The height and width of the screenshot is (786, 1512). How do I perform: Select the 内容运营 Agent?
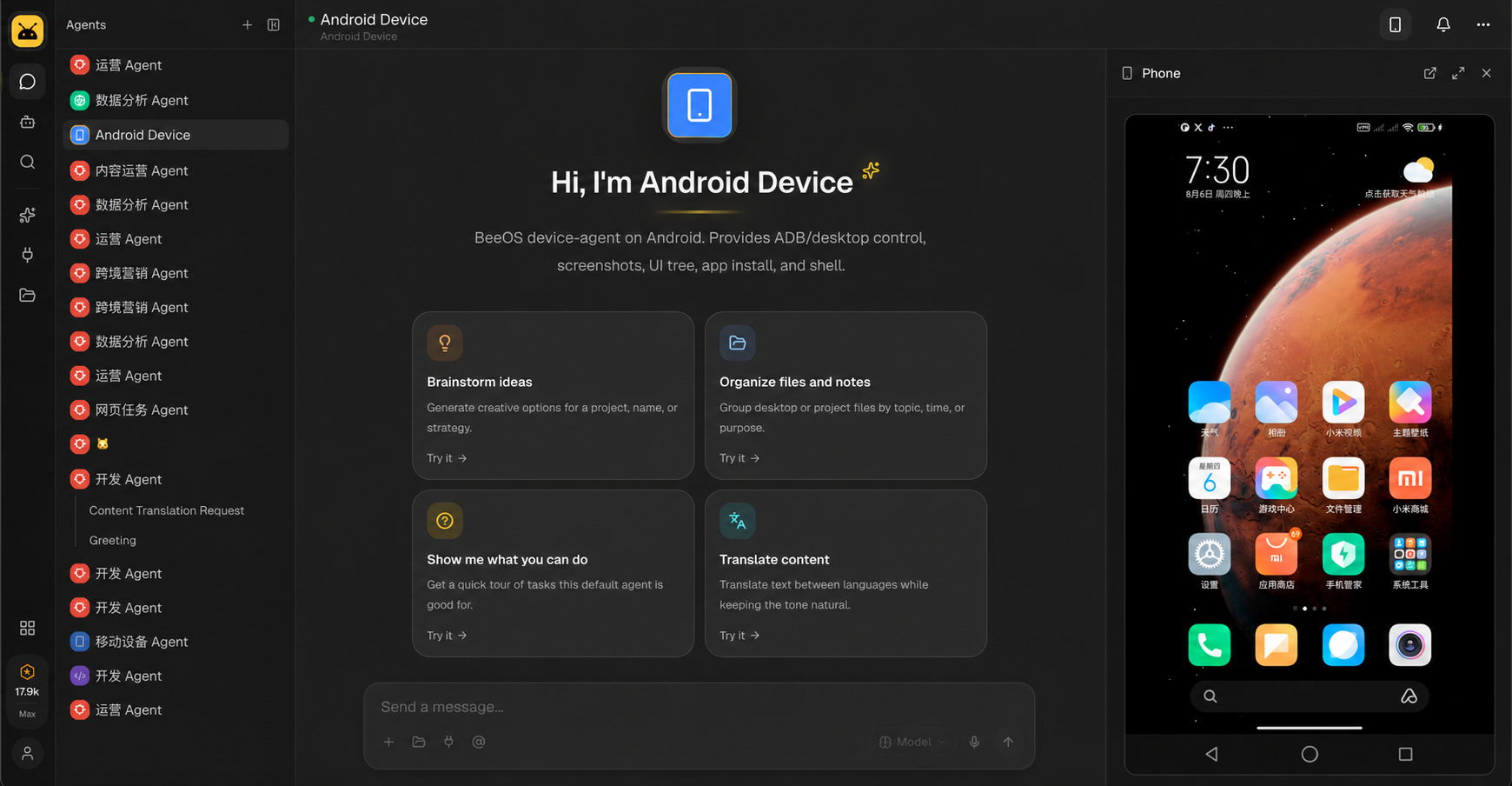pos(176,170)
